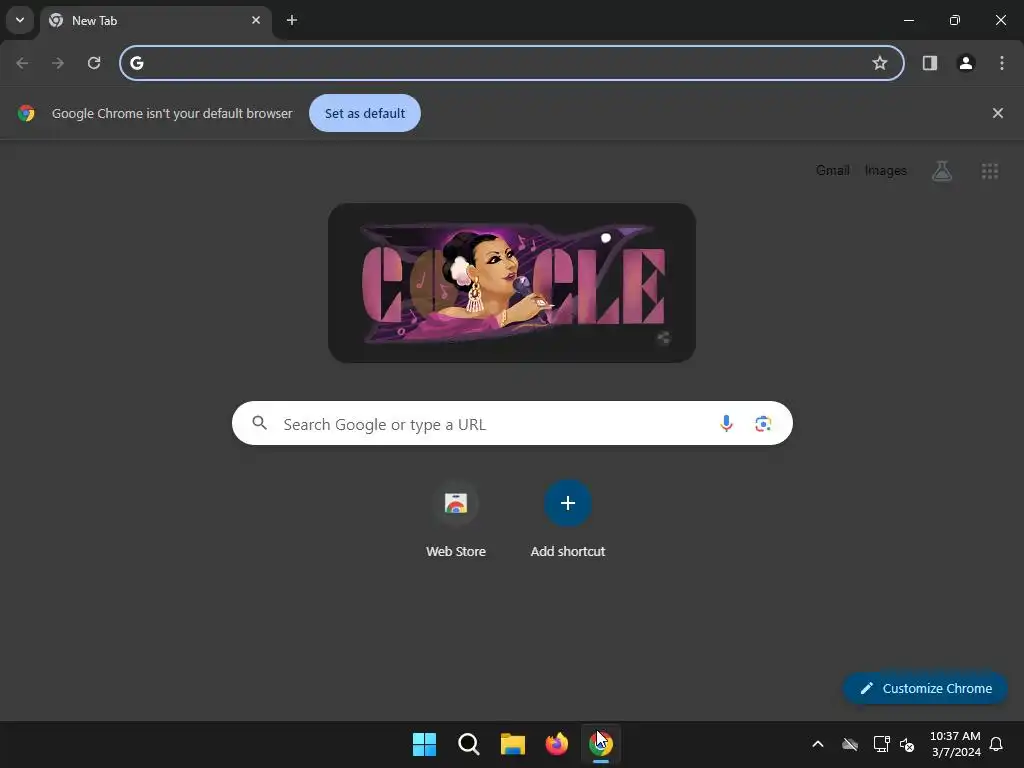
Task: Open Search Labs flask icon
Action: [x=942, y=170]
